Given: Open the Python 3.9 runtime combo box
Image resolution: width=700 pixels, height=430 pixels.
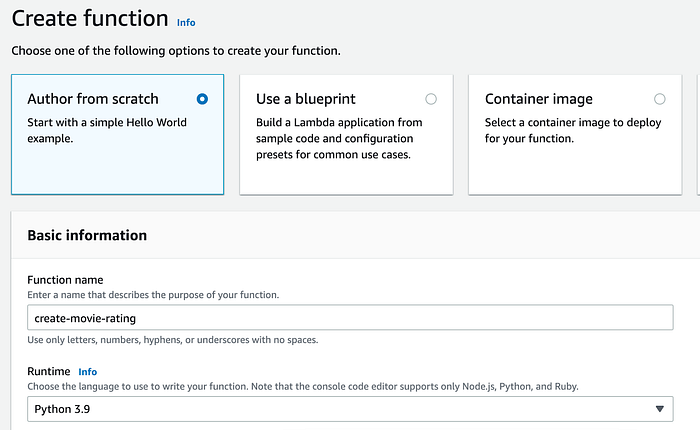Looking at the screenshot, I should (x=340, y=409).
